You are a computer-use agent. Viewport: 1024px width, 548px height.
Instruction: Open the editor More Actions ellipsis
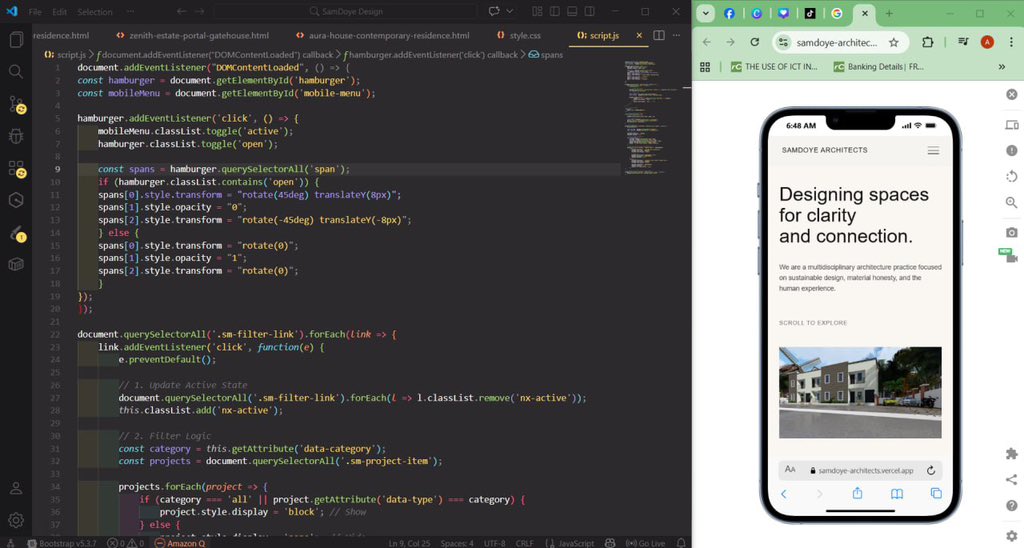click(677, 35)
